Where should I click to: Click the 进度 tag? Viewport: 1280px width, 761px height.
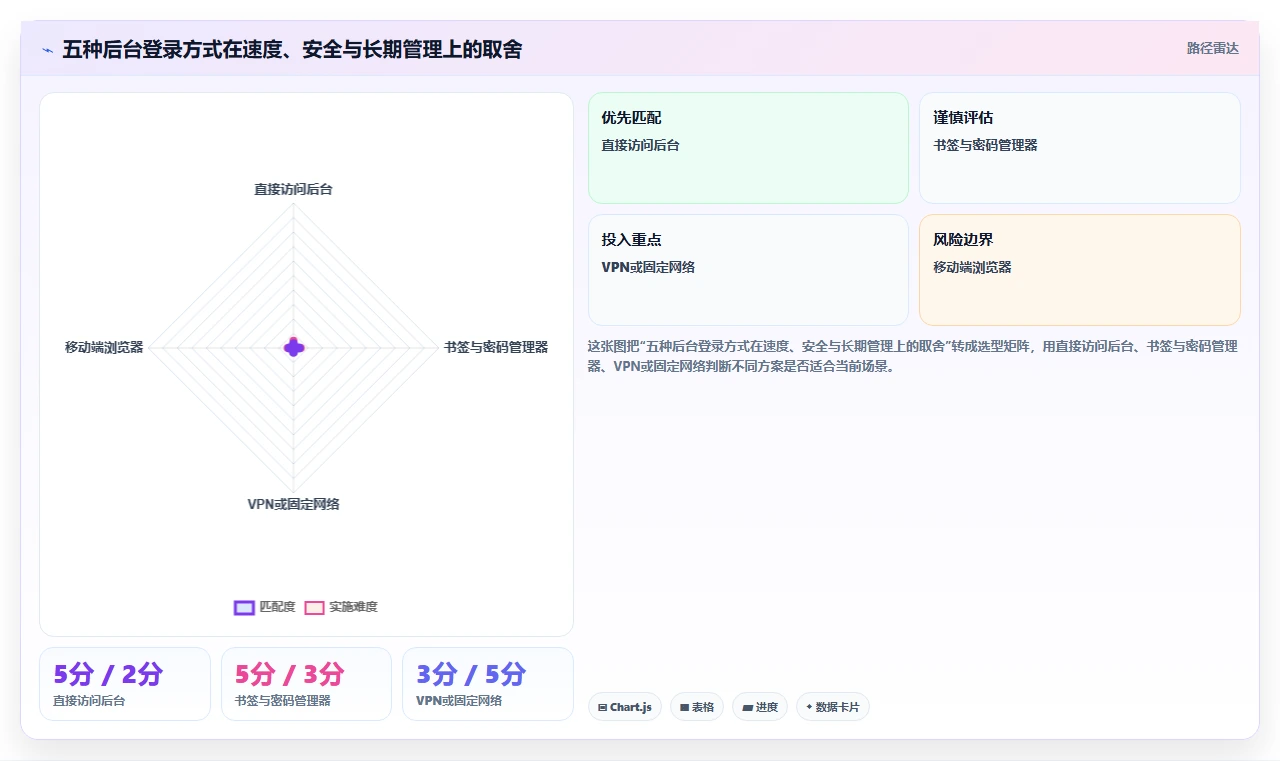(x=760, y=707)
